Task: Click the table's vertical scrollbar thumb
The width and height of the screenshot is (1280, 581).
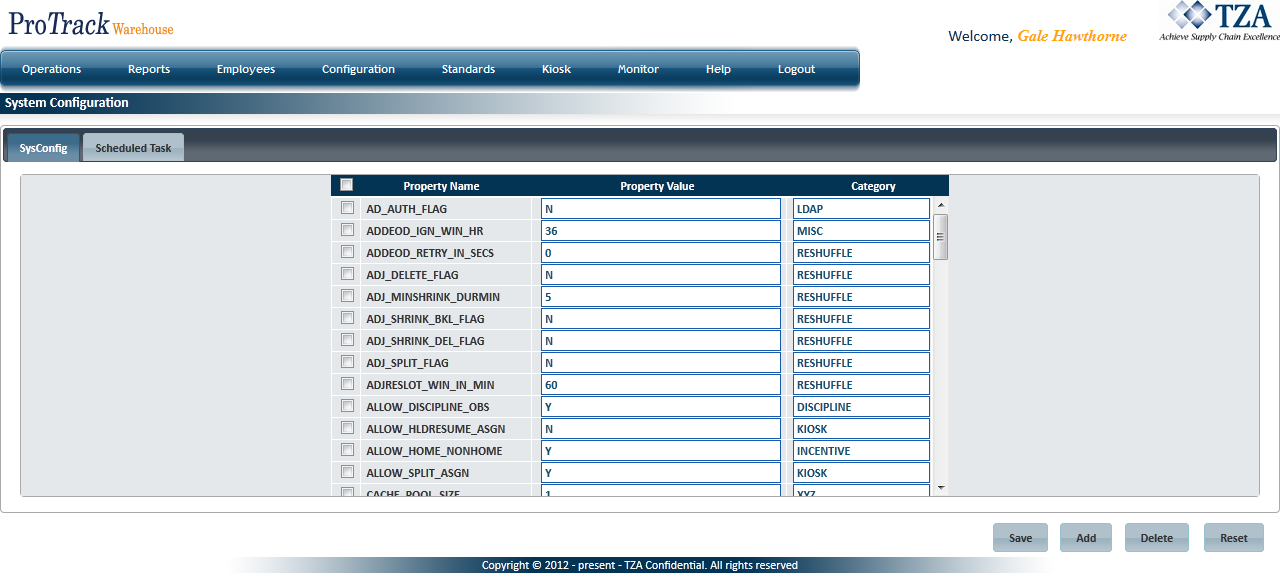Action: point(940,237)
